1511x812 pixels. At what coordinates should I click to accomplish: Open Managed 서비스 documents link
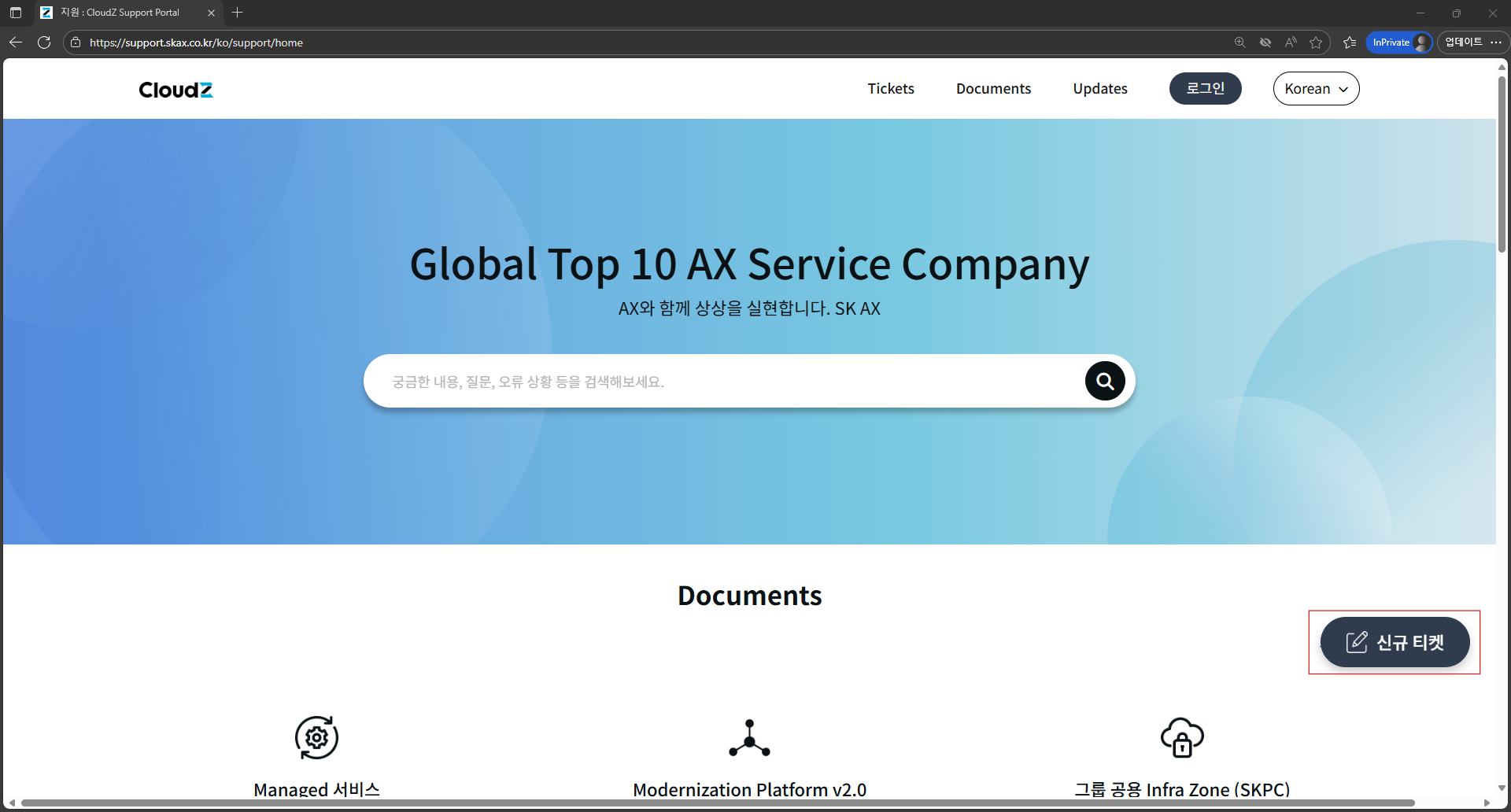point(316,789)
